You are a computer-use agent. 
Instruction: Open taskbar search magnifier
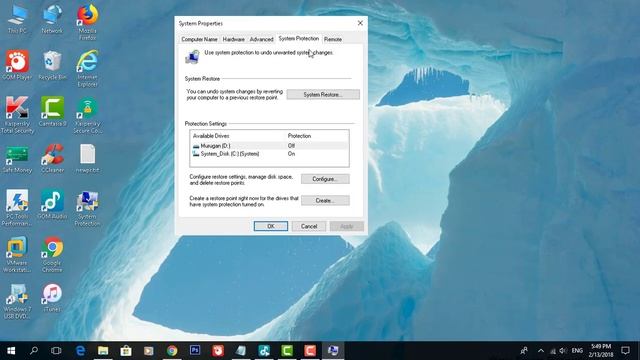tap(34, 351)
